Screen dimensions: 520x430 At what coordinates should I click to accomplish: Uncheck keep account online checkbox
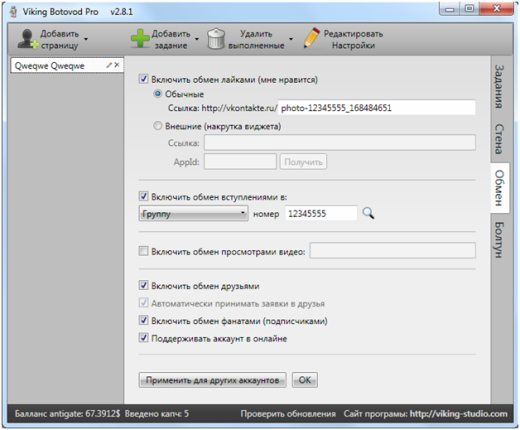143,338
